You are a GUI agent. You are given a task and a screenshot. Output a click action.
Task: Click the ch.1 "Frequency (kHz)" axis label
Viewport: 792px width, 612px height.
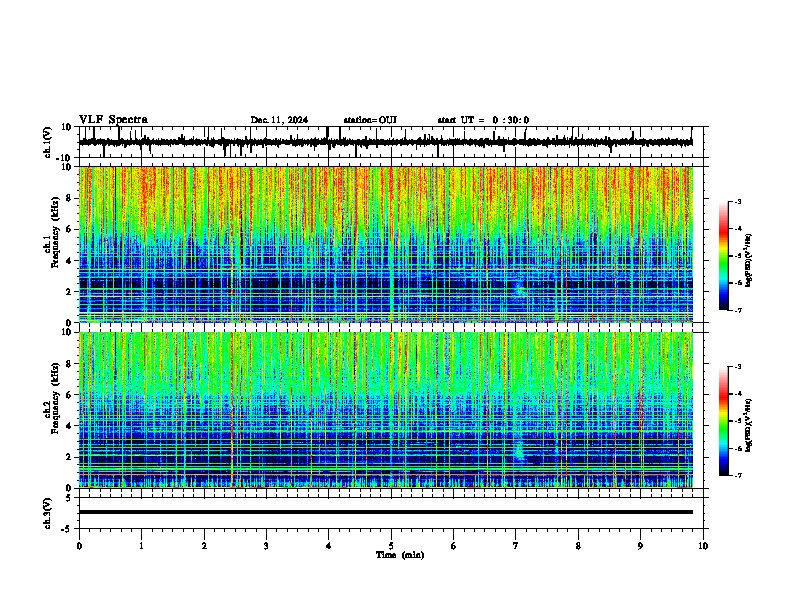pyautogui.click(x=55, y=233)
